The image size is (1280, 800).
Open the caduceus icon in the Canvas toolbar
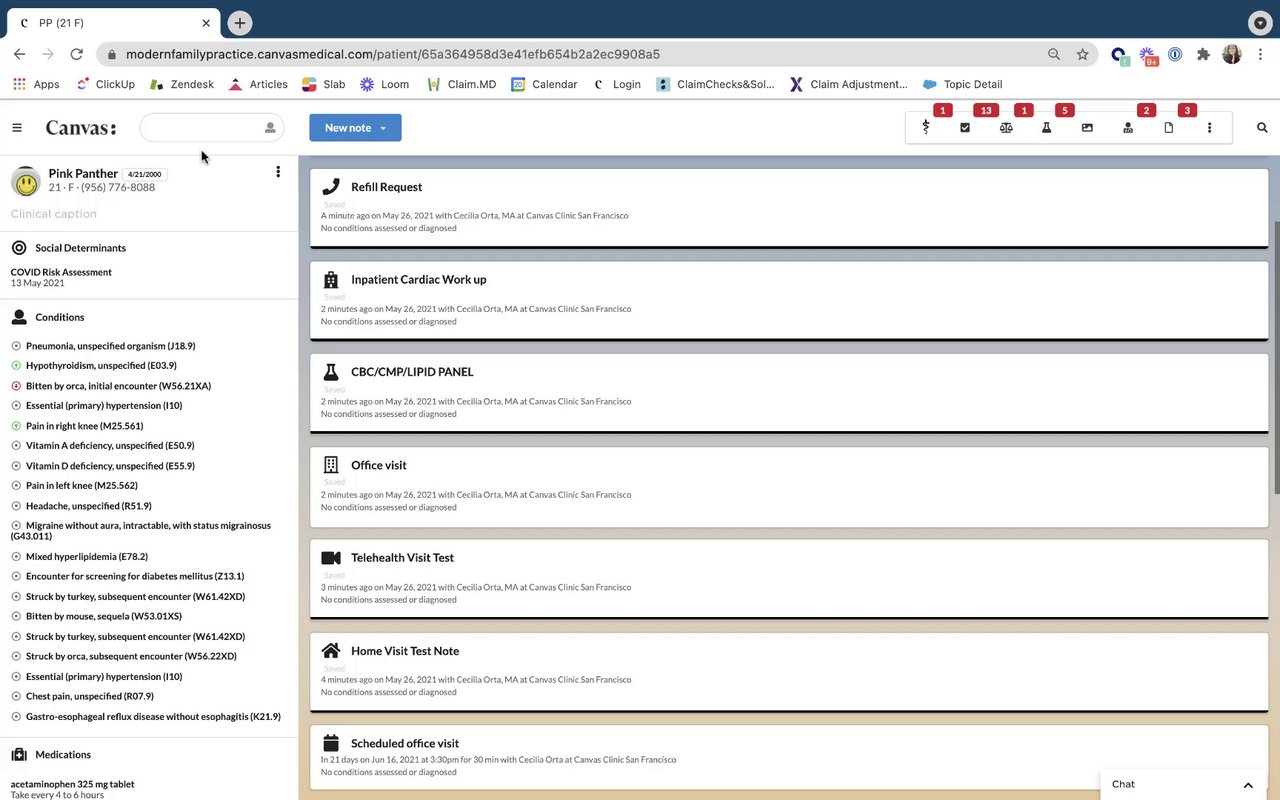pyautogui.click(x=926, y=128)
